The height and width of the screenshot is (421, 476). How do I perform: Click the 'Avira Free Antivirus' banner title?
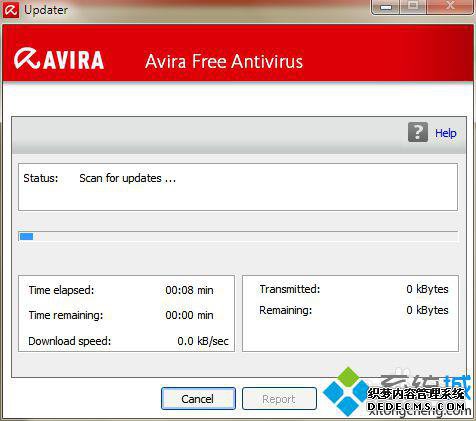[x=224, y=62]
